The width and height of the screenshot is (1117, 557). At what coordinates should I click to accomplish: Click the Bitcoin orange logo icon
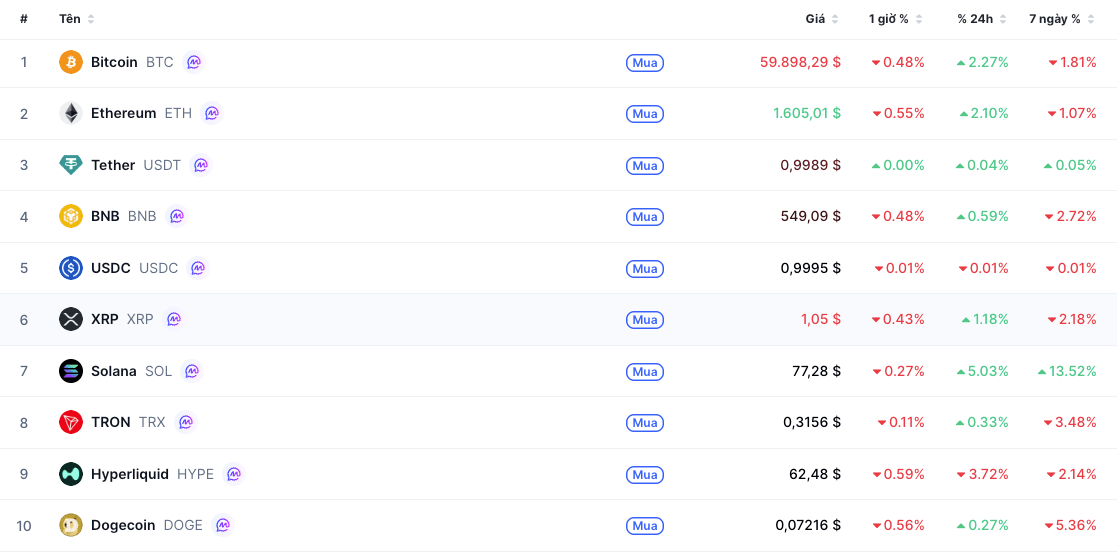pos(71,62)
